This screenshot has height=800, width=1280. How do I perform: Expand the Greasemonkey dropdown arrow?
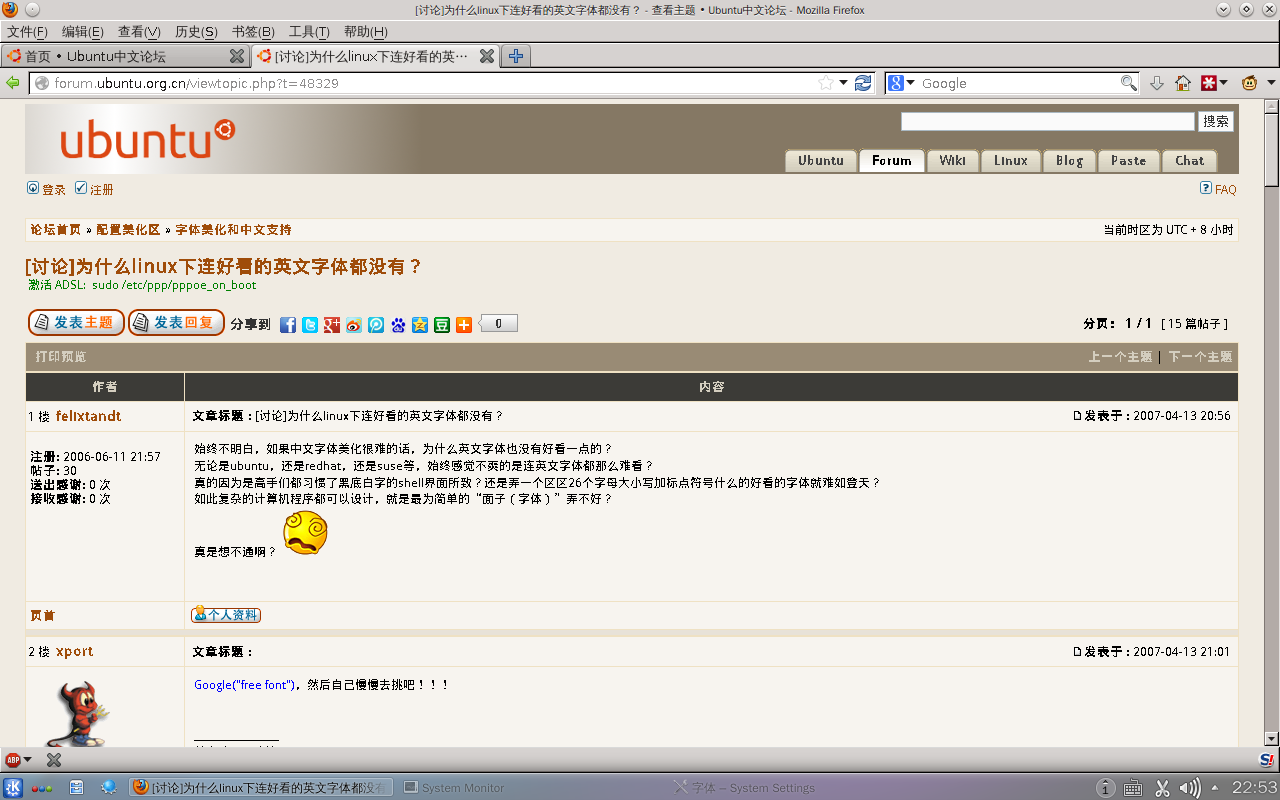pos(1271,83)
